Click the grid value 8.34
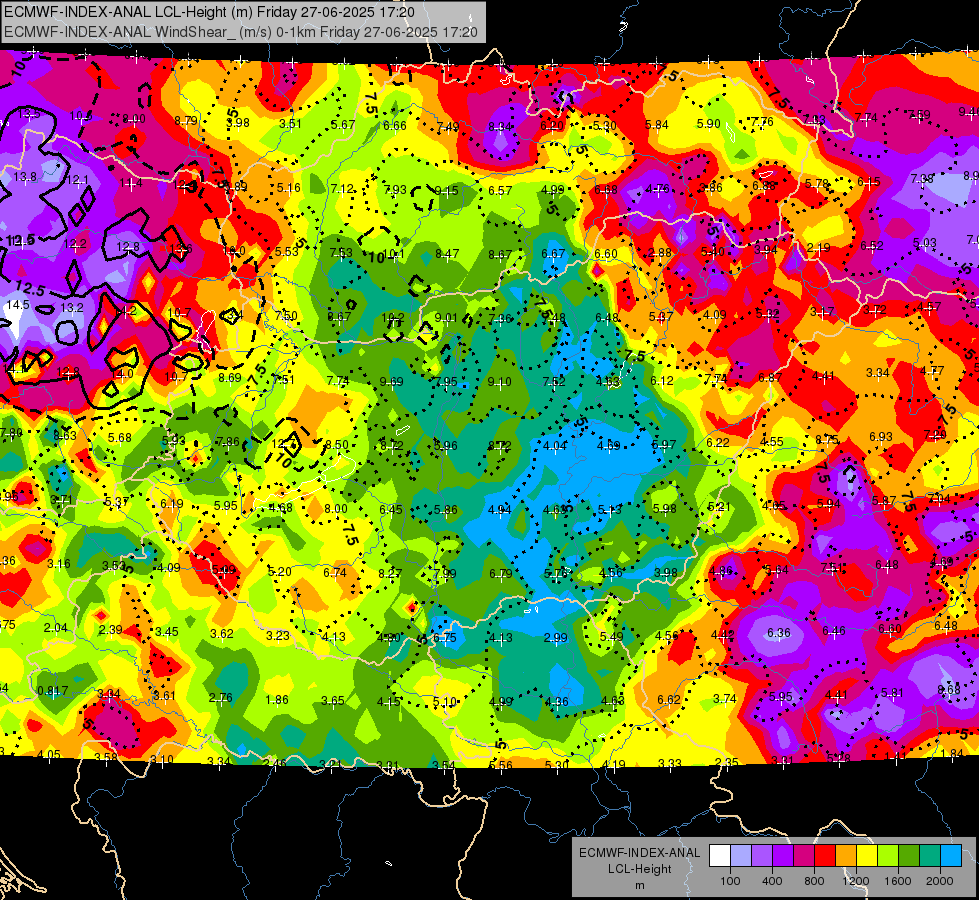Image resolution: width=979 pixels, height=900 pixels. pyautogui.click(x=499, y=127)
